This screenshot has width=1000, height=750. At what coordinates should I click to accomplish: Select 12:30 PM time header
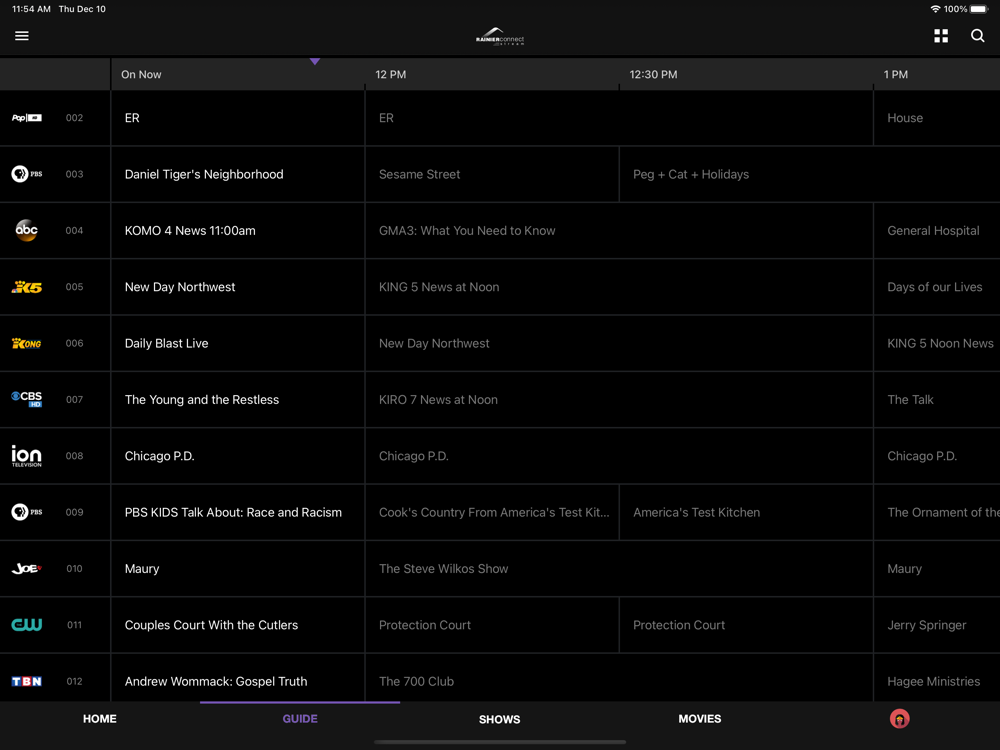coord(653,75)
